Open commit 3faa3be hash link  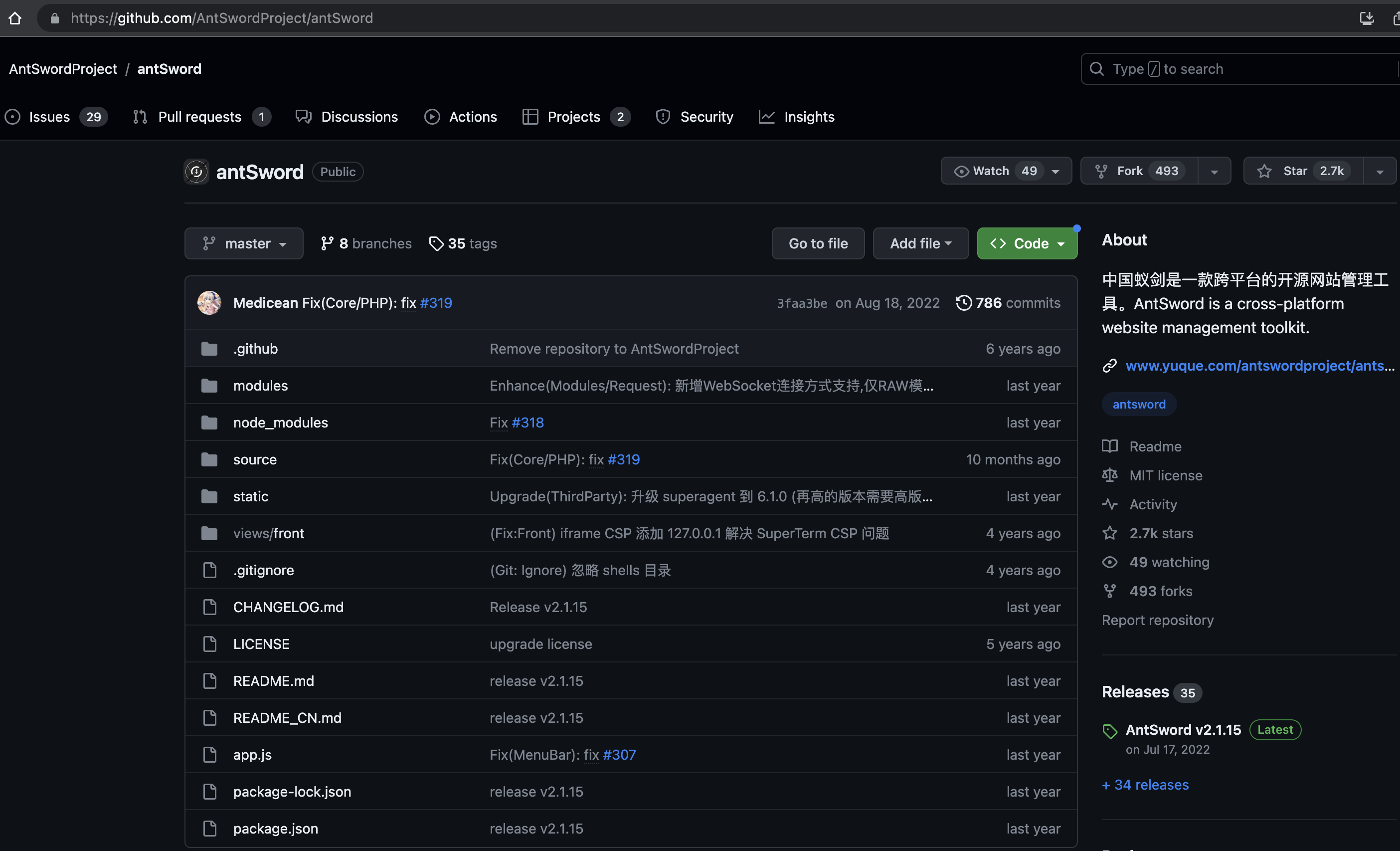(x=802, y=304)
